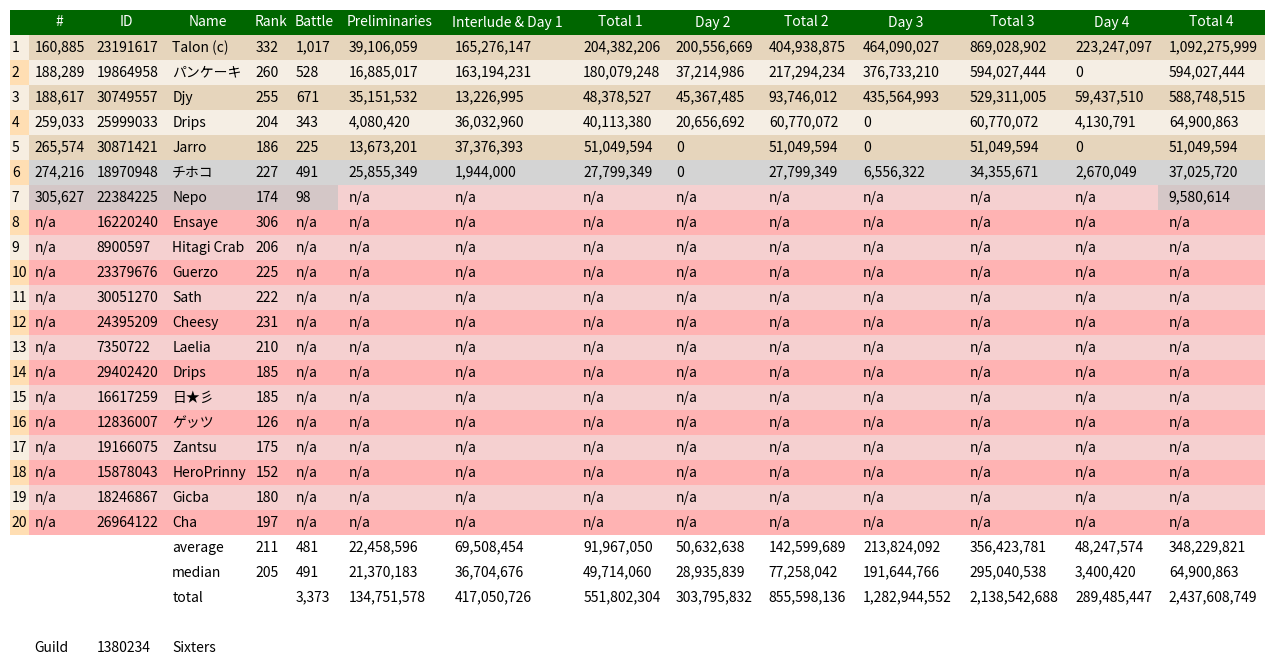Click the 'Day 3' column header
Viewport: 1274px width, 670px height.
(906, 22)
